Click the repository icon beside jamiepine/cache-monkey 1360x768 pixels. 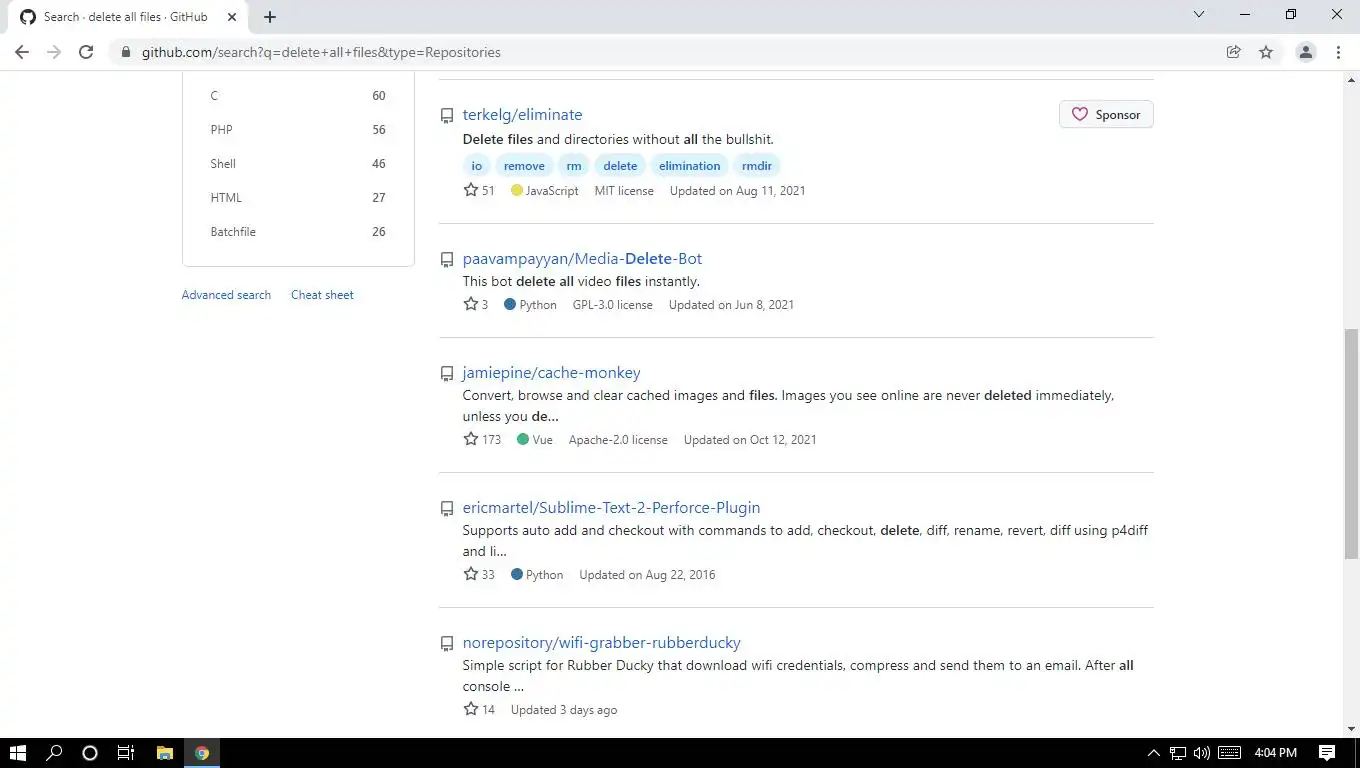pos(447,374)
